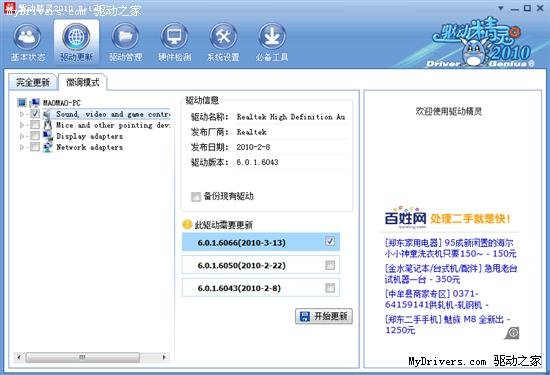Click the Driver Genius 2010 logo
This screenshot has width=550, height=375.
click(x=482, y=43)
